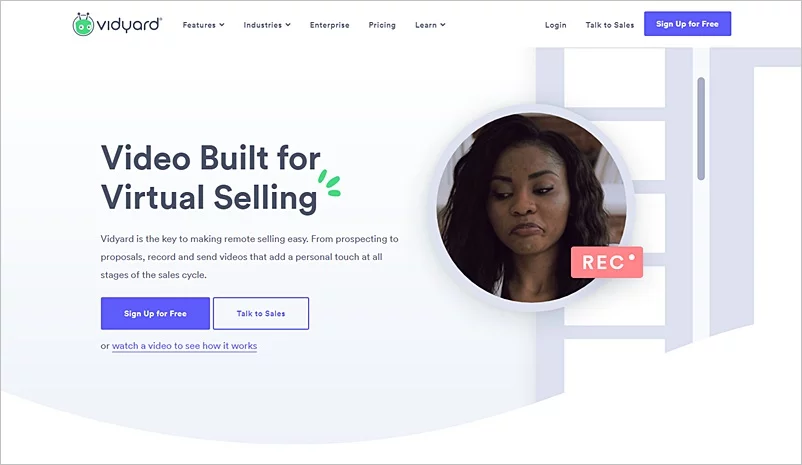
Task: Open the Pricing page
Action: (x=382, y=25)
